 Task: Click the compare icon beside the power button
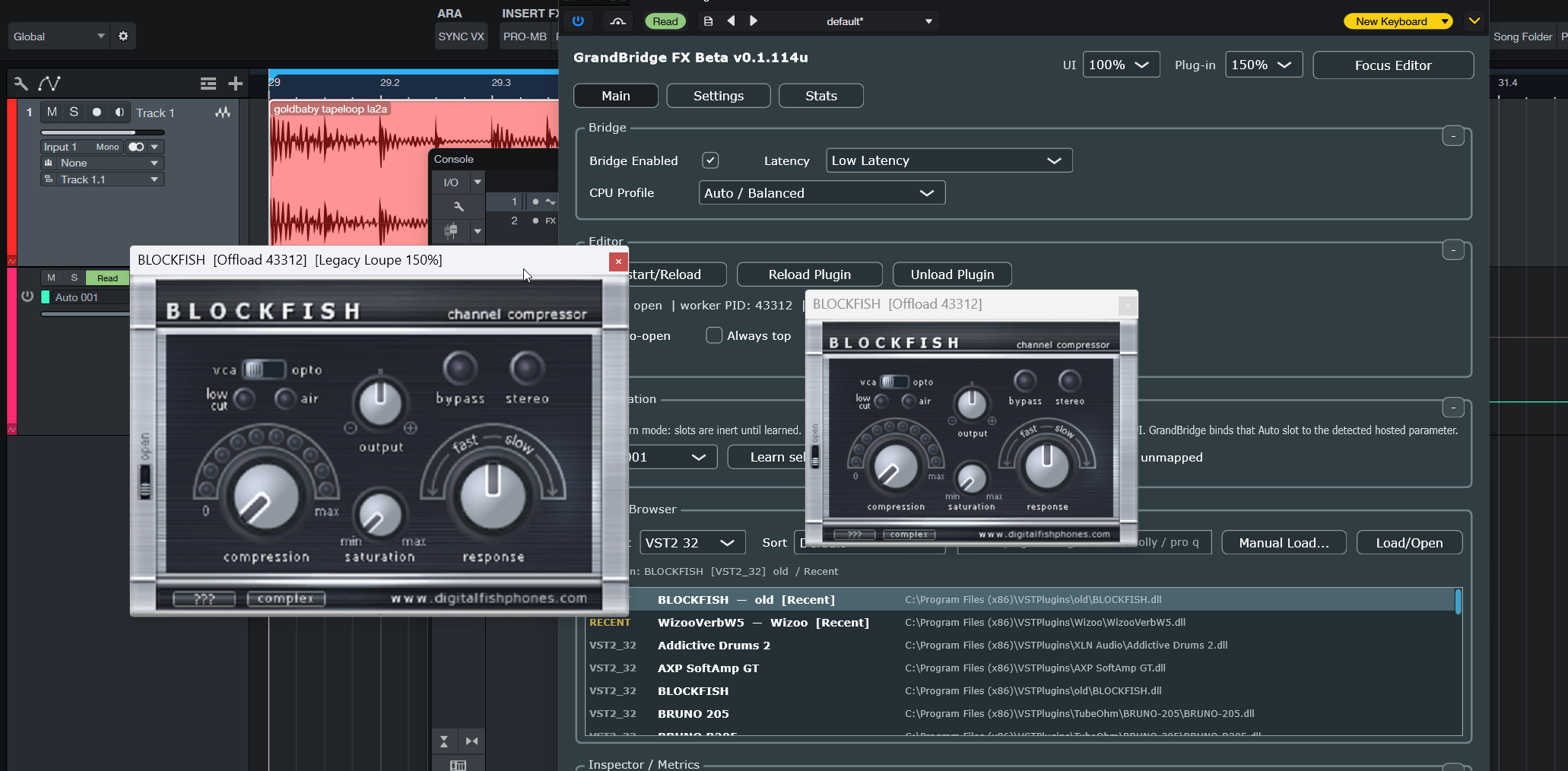pyautogui.click(x=618, y=21)
